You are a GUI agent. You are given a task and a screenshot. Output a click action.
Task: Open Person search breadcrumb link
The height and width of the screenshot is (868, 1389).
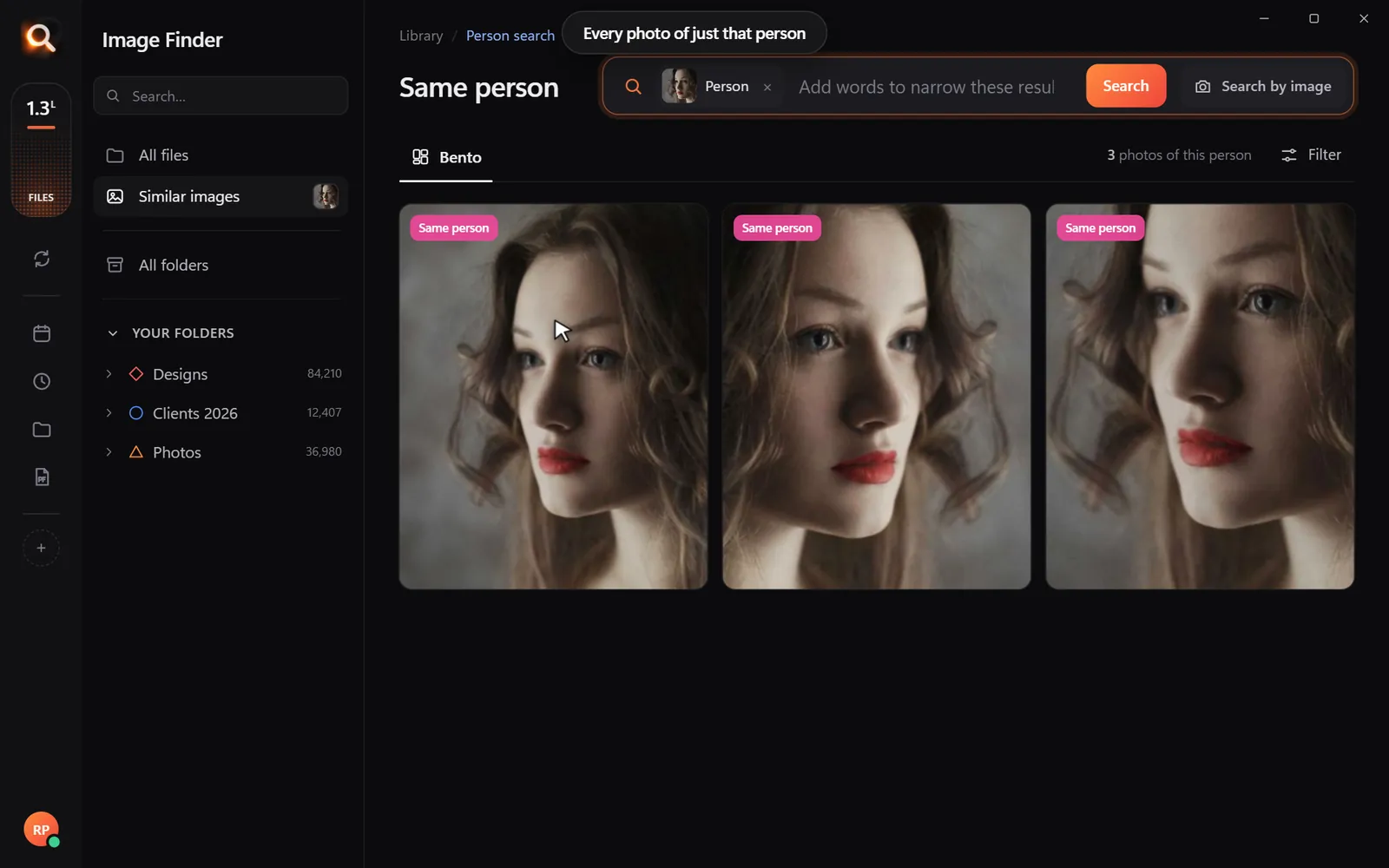pos(510,36)
